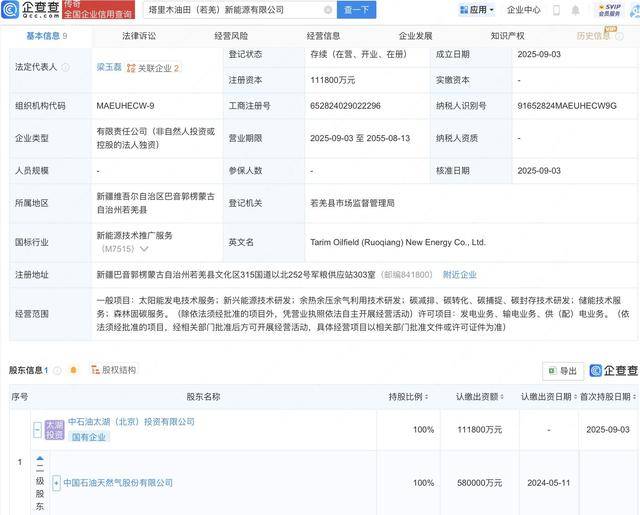The width and height of the screenshot is (640, 515).
Task: Click the SVIP member service badge
Action: (x=609, y=10)
